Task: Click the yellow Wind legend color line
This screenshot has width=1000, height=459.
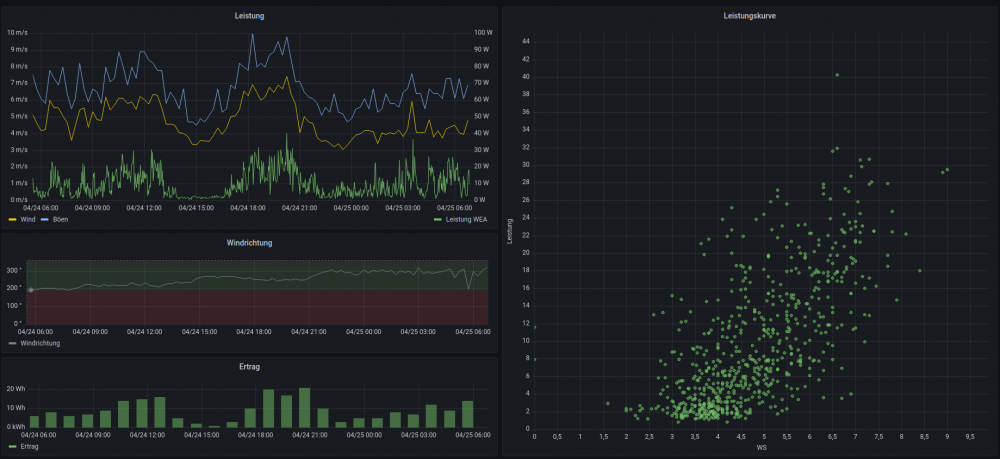Action: [12, 219]
